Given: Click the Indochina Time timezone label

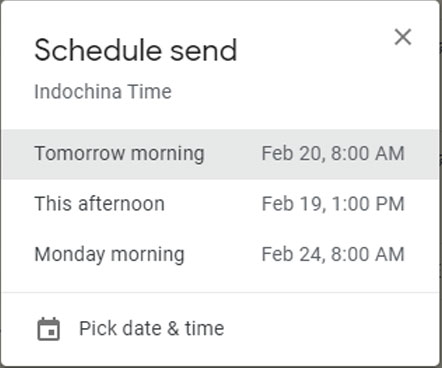Looking at the screenshot, I should pyautogui.click(x=103, y=91).
